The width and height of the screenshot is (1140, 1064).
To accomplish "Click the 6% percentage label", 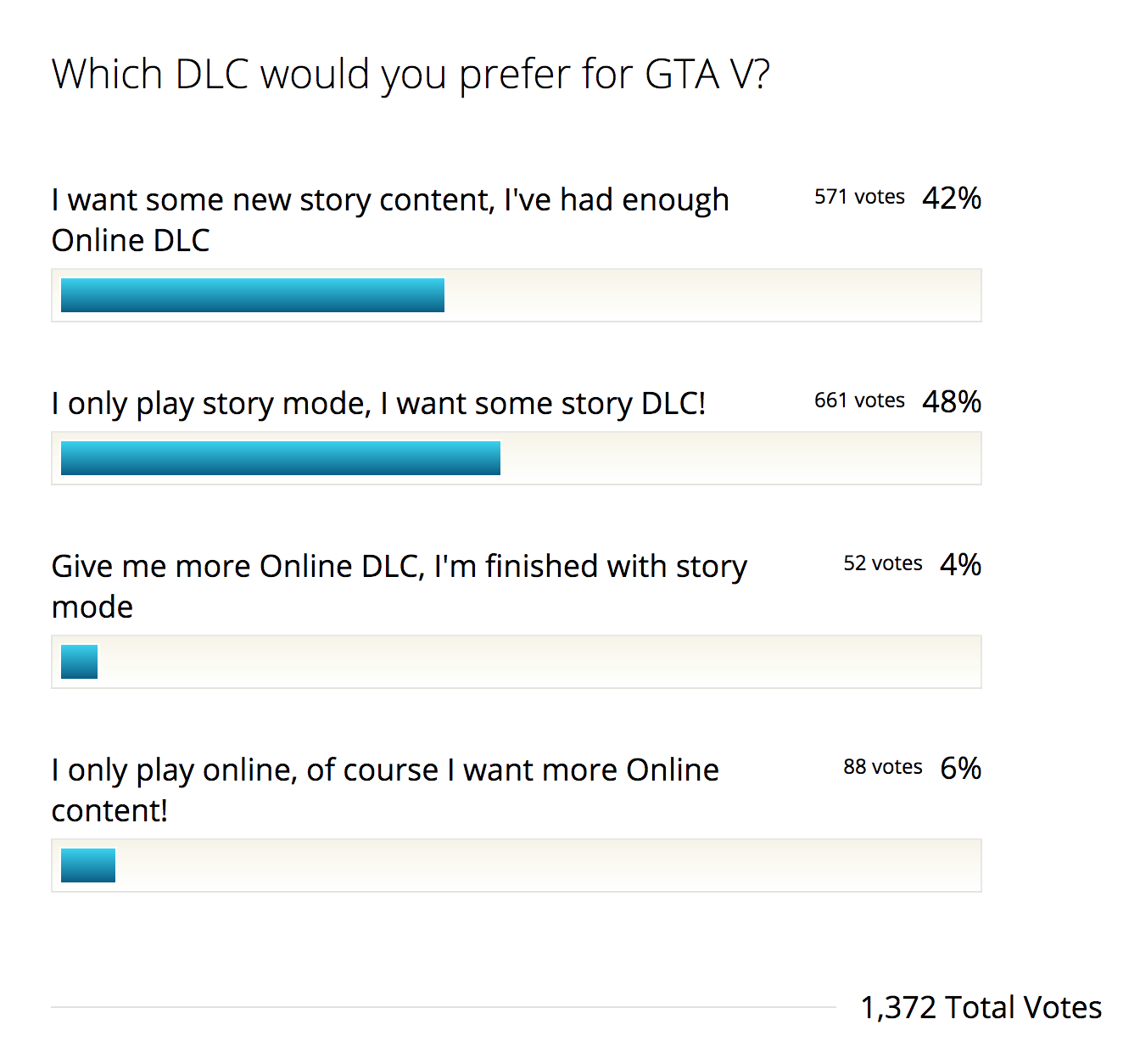I will [960, 768].
